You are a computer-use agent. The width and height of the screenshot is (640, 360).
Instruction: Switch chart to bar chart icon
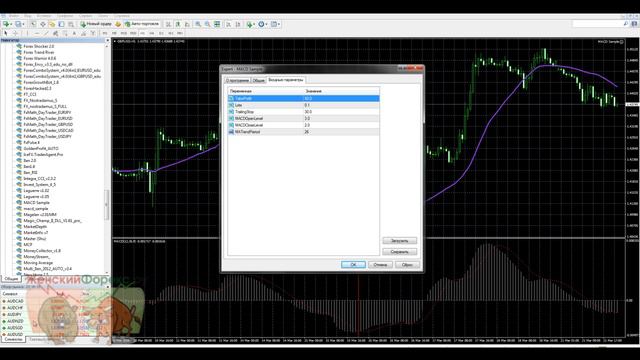168,24
